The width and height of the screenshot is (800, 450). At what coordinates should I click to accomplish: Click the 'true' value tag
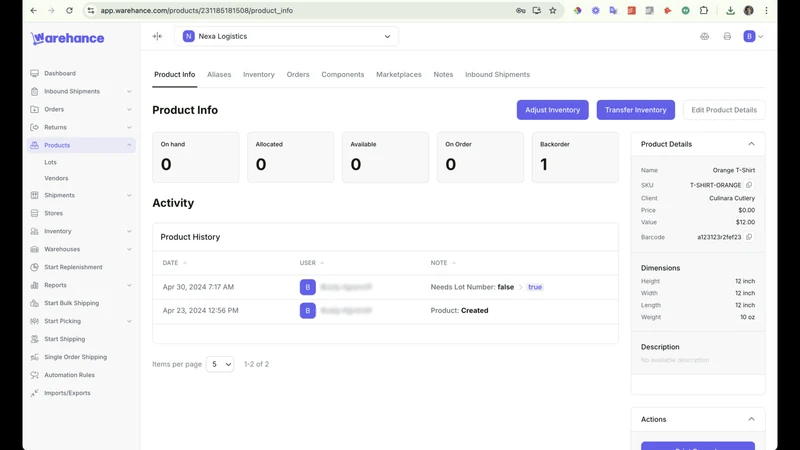point(535,287)
